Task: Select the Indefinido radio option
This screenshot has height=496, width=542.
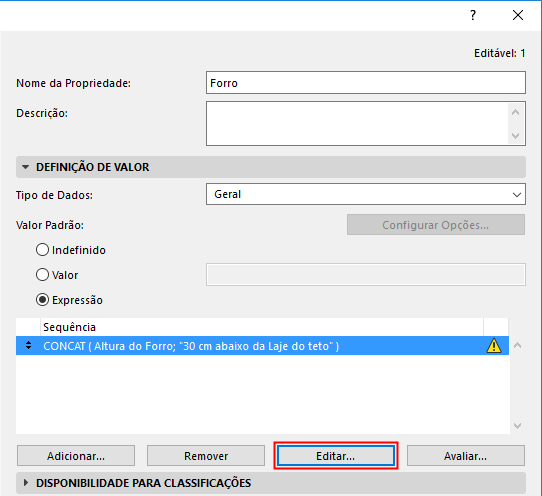Action: [43, 250]
